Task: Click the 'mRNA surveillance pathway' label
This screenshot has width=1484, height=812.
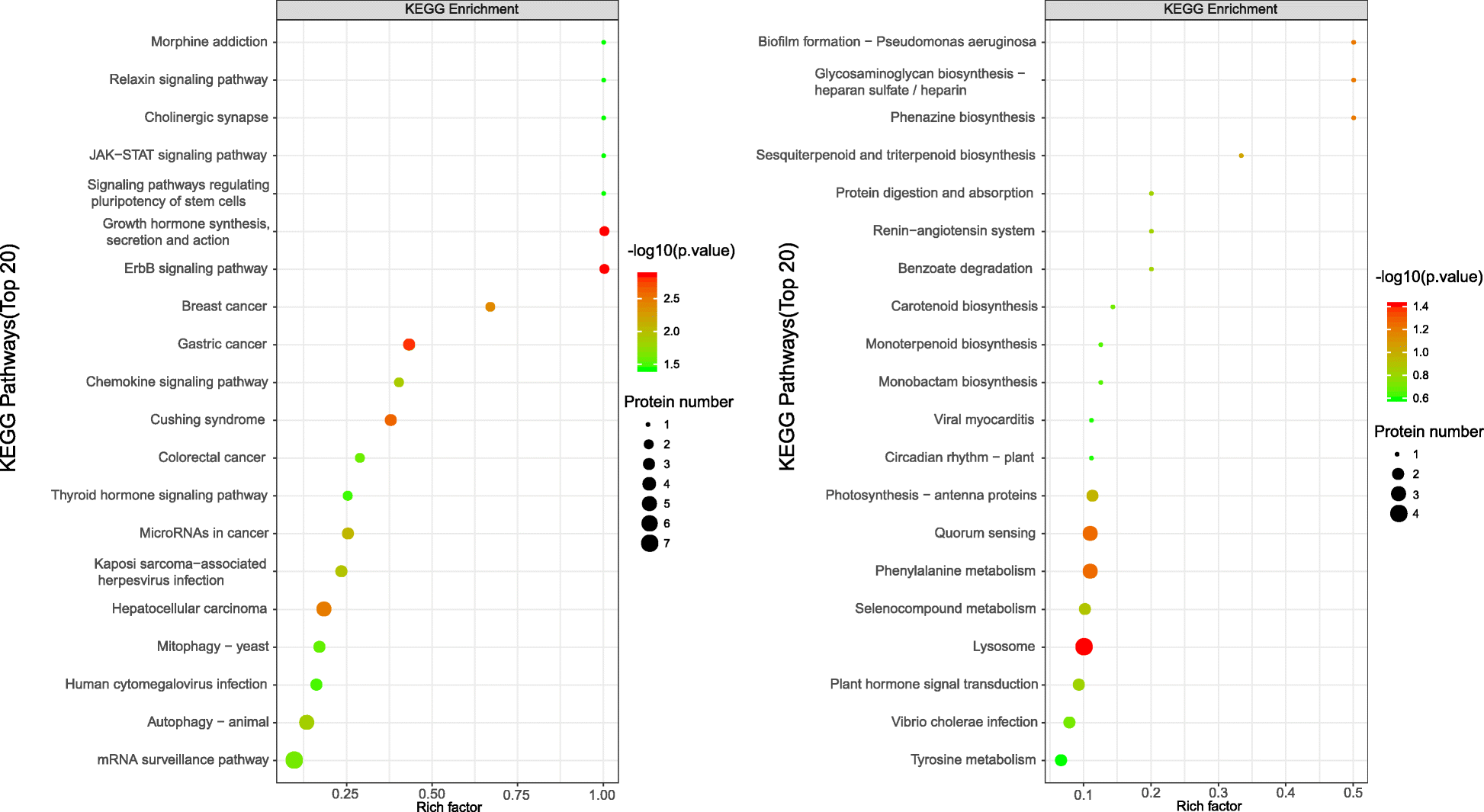Action: pos(183,759)
